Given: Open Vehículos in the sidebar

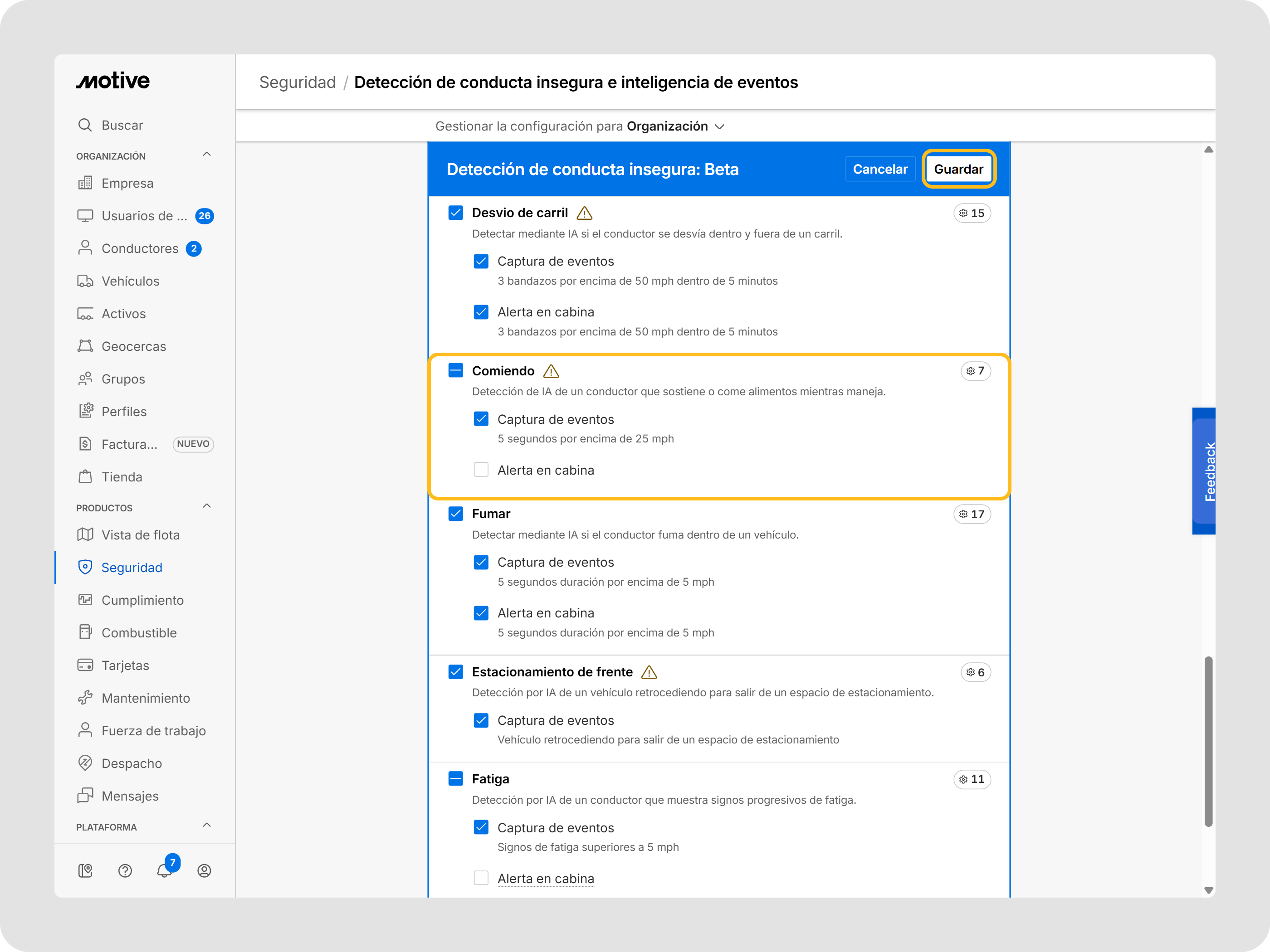Looking at the screenshot, I should coord(130,281).
